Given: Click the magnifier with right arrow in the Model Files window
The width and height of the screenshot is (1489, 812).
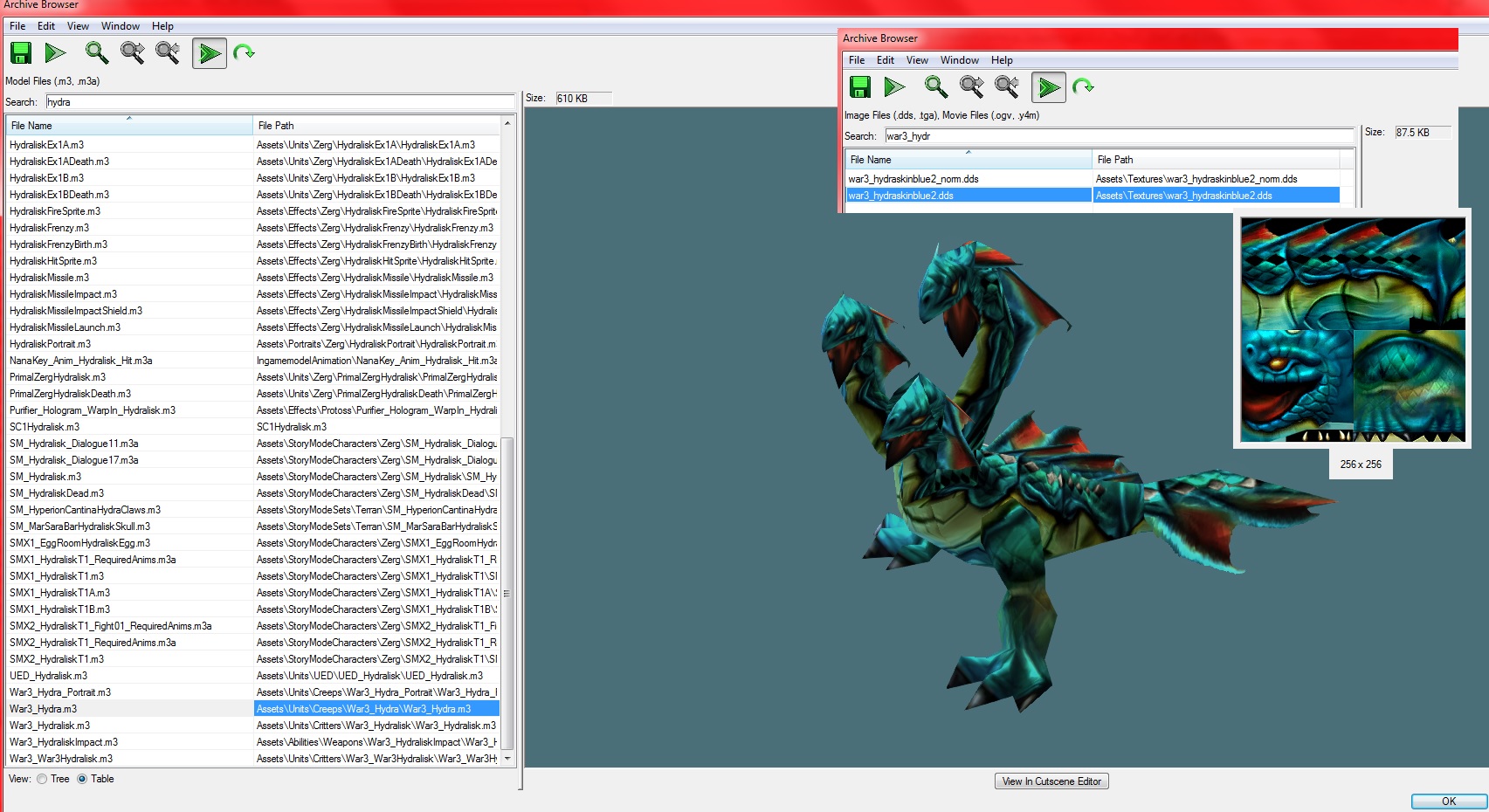Looking at the screenshot, I should pos(133,53).
